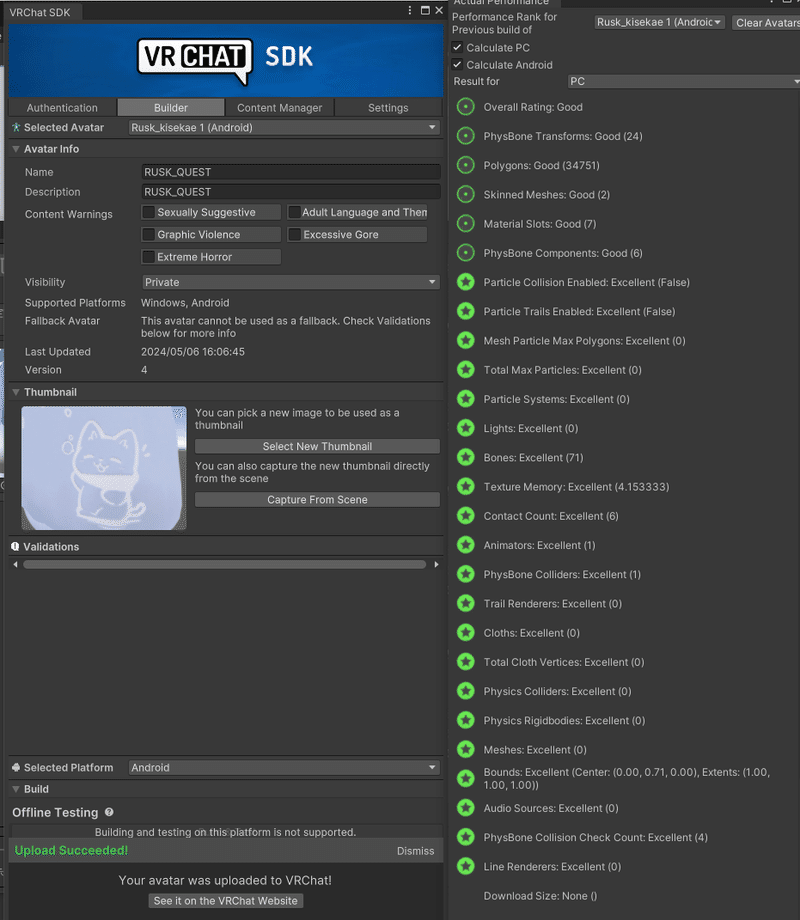Collapse the Build section

pyautogui.click(x=16, y=789)
